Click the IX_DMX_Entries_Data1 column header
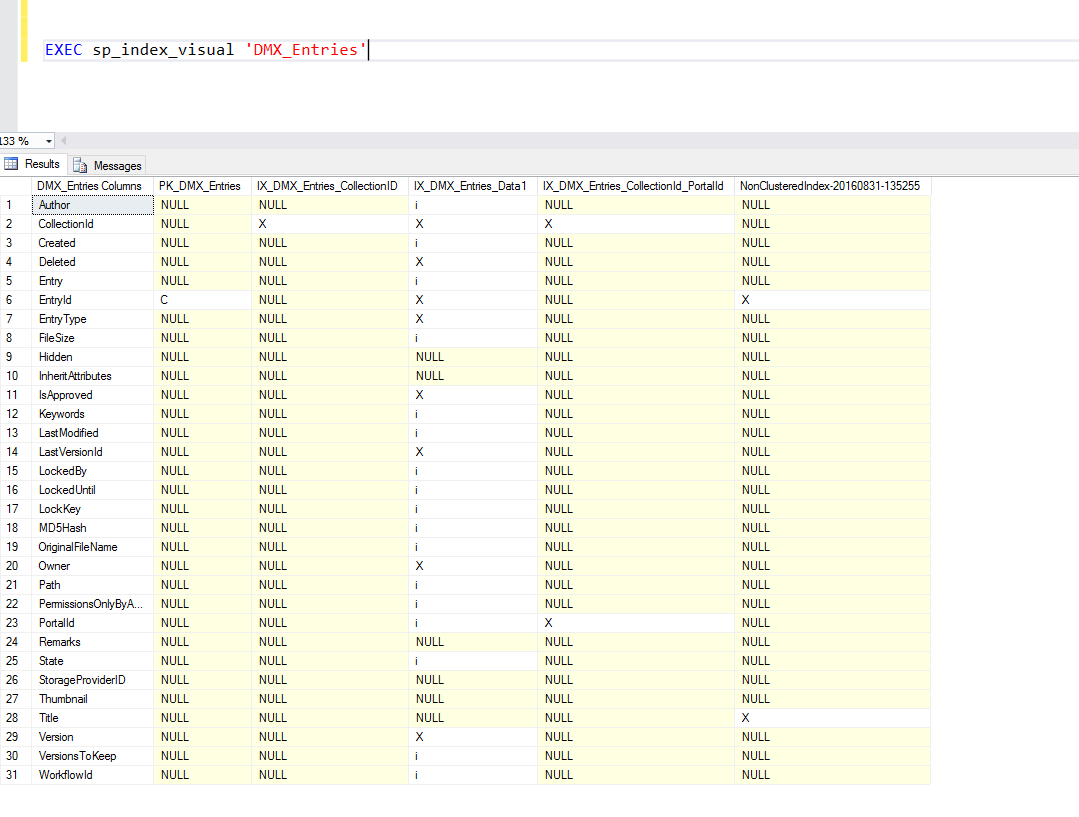1079x817 pixels. [470, 186]
